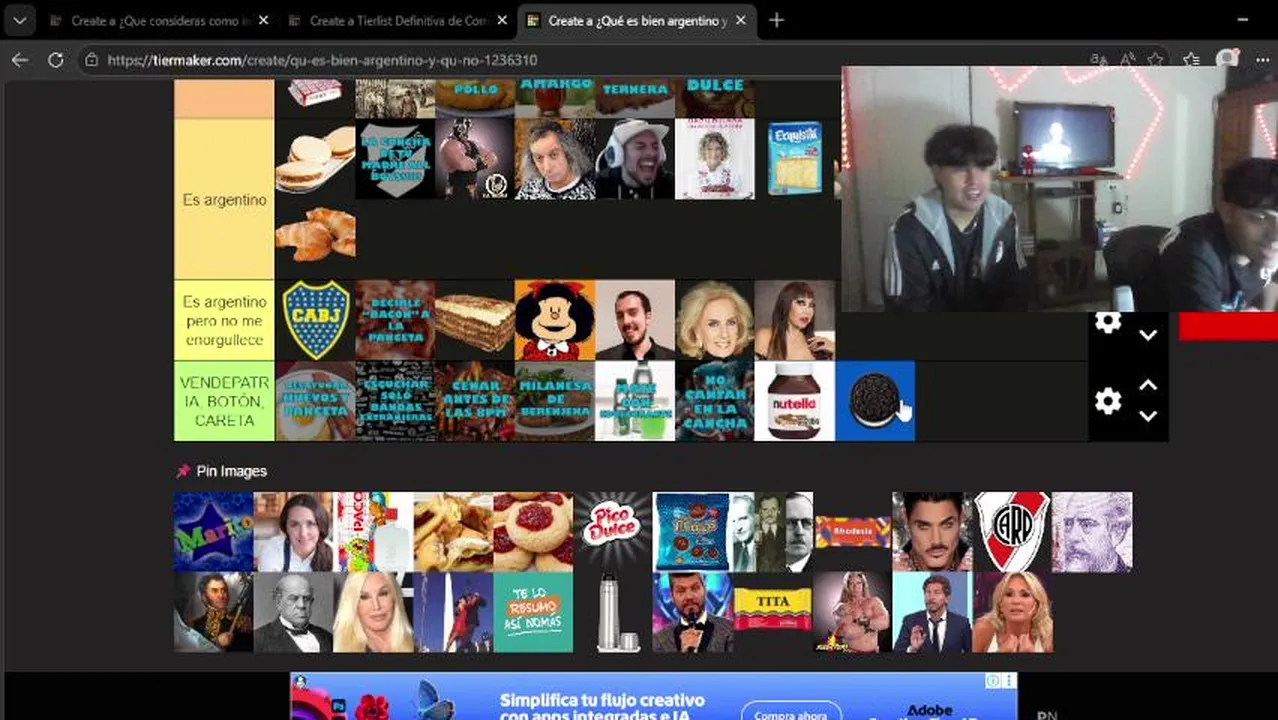Pick the steel thermos image
Screen dimensions: 1278x720
tap(613, 612)
